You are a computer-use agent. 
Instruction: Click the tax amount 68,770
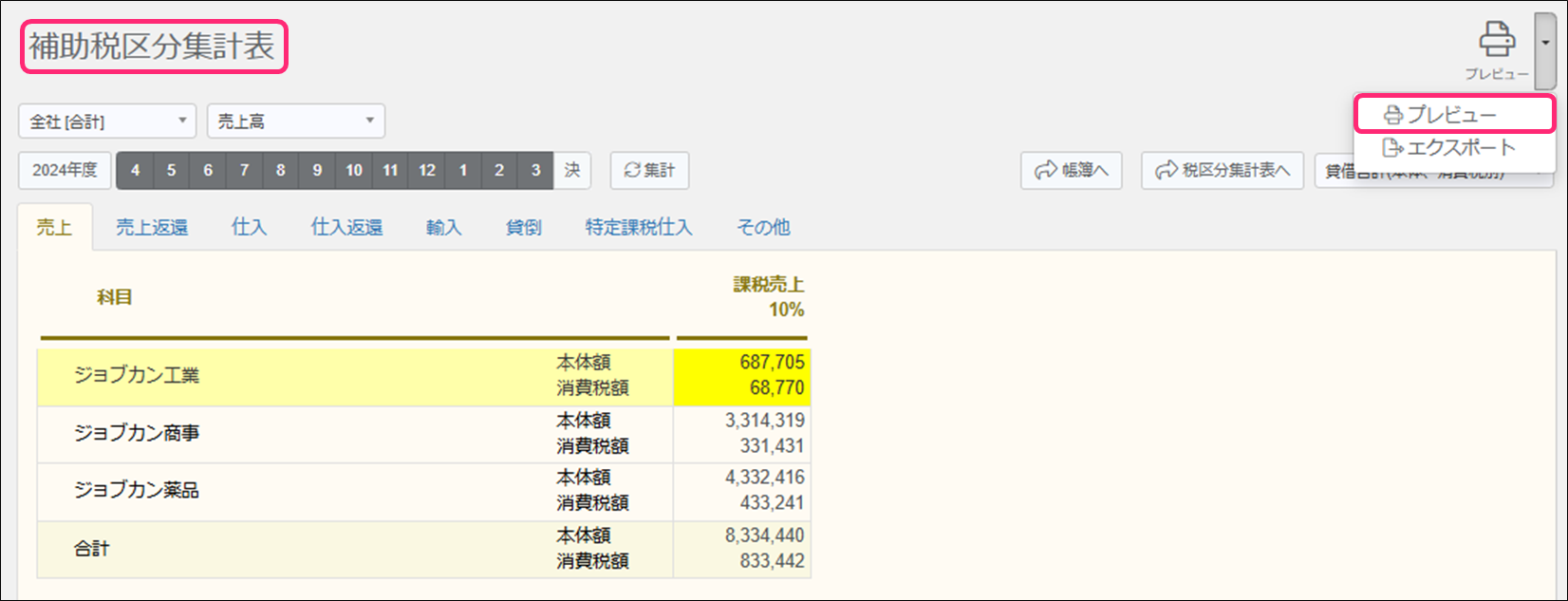[776, 387]
